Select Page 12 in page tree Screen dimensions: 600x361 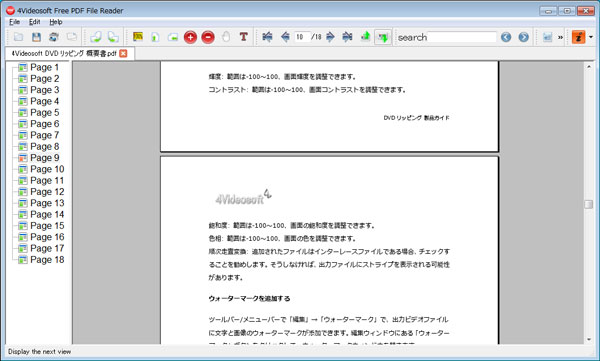(47, 192)
